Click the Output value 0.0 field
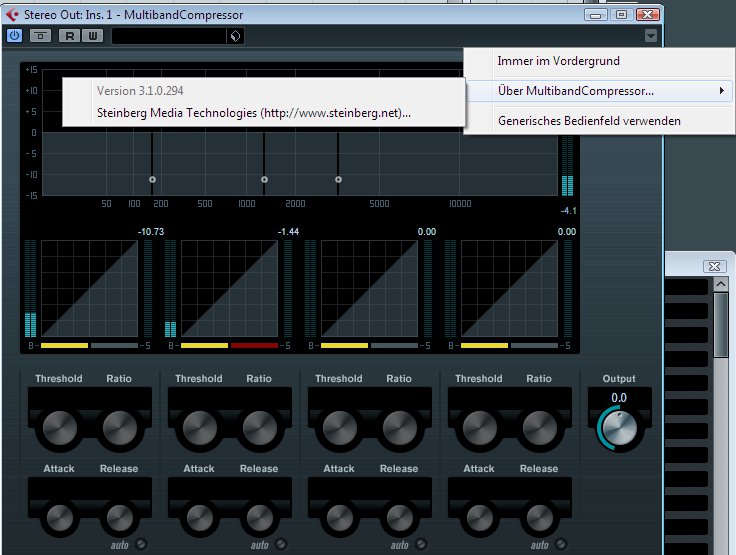The width and height of the screenshot is (736, 555). 619,398
